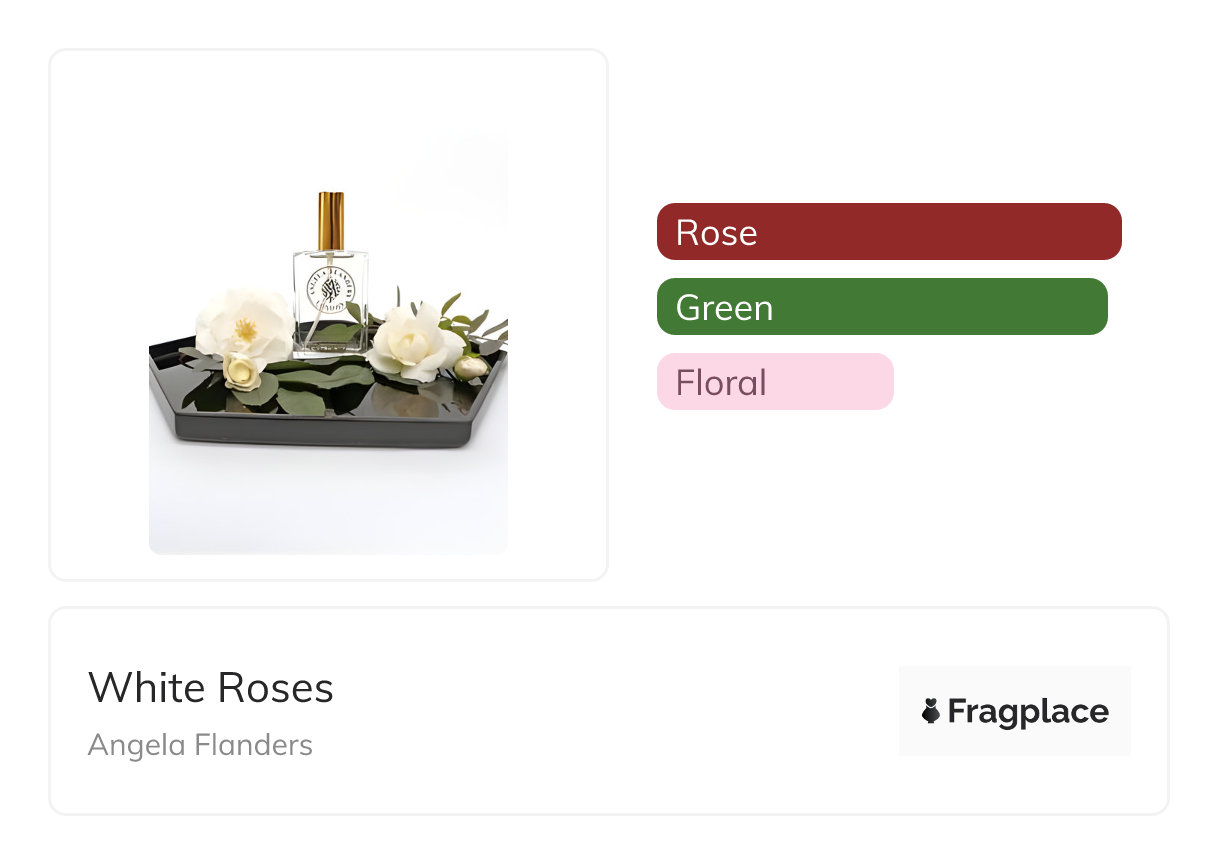The width and height of the screenshot is (1218, 864).
Task: Click the gold cap of the bottle
Action: pos(331,220)
